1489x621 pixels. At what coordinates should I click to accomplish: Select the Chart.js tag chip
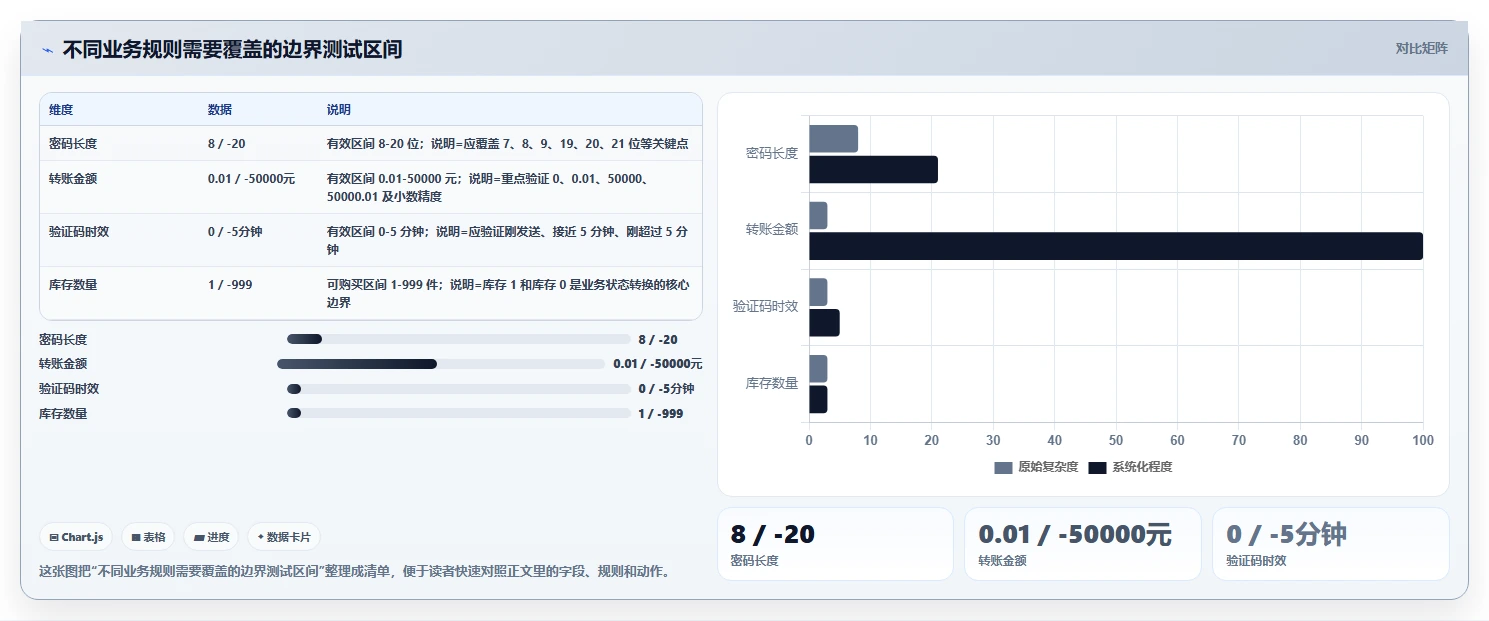(77, 537)
